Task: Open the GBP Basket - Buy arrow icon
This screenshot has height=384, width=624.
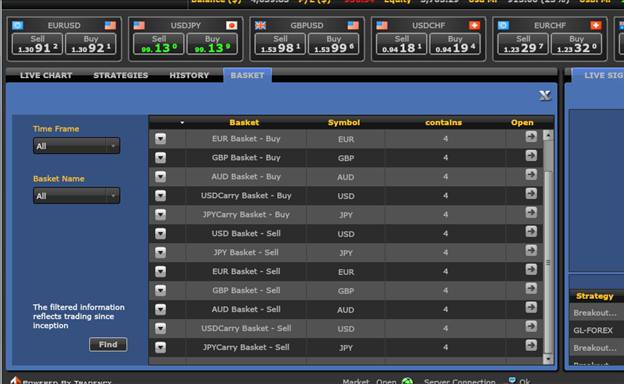Action: (531, 156)
